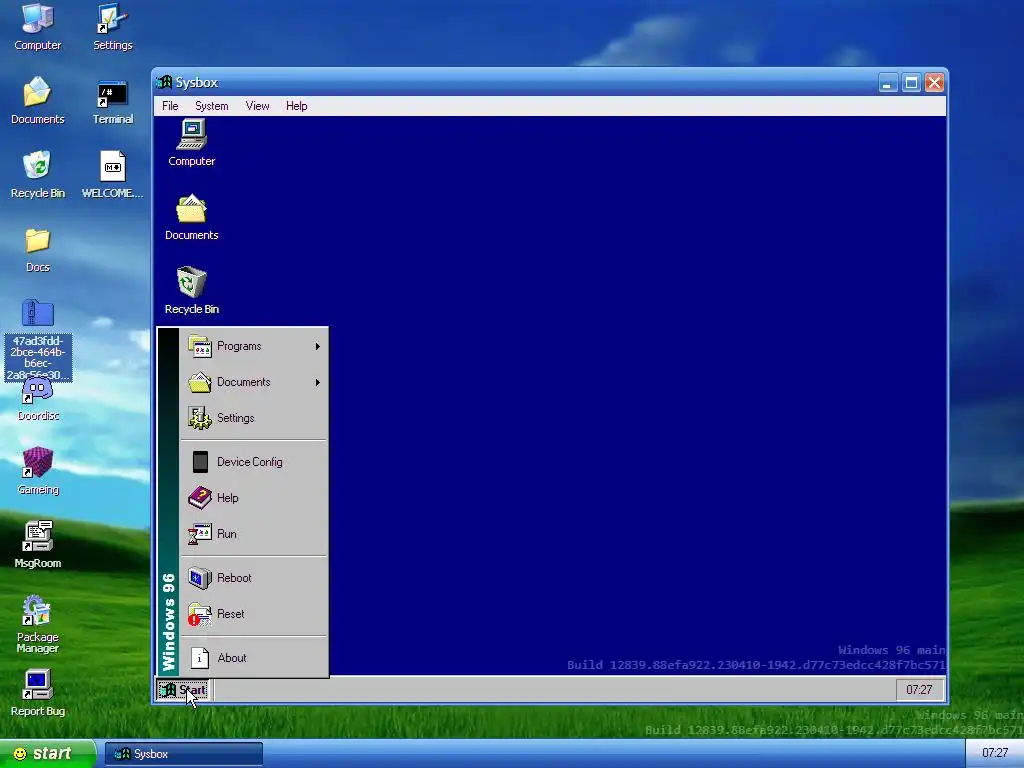Open the System menu in the Sysbox window
1024x768 pixels.
tap(212, 106)
